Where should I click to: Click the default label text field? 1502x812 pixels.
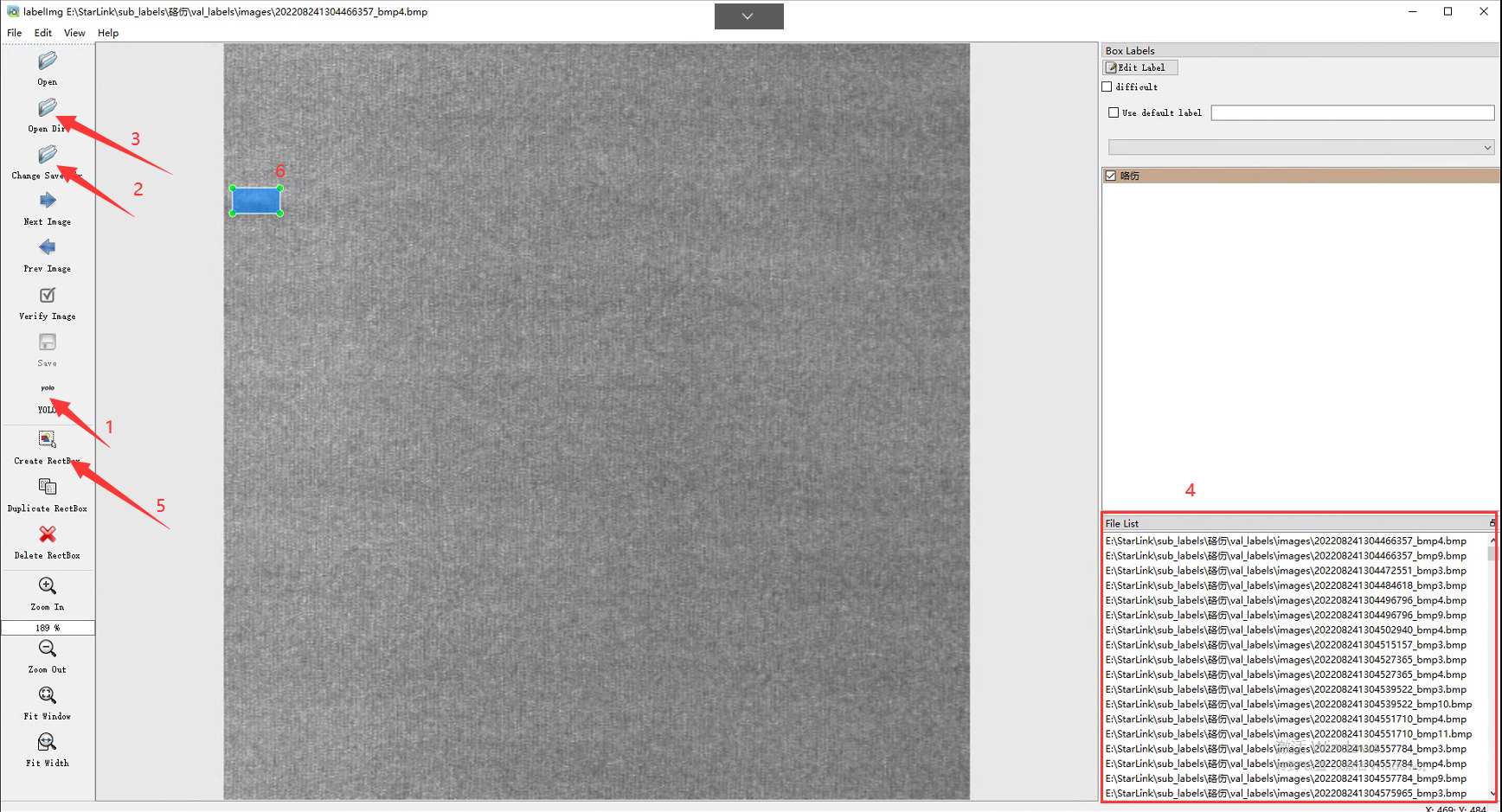(x=1352, y=112)
